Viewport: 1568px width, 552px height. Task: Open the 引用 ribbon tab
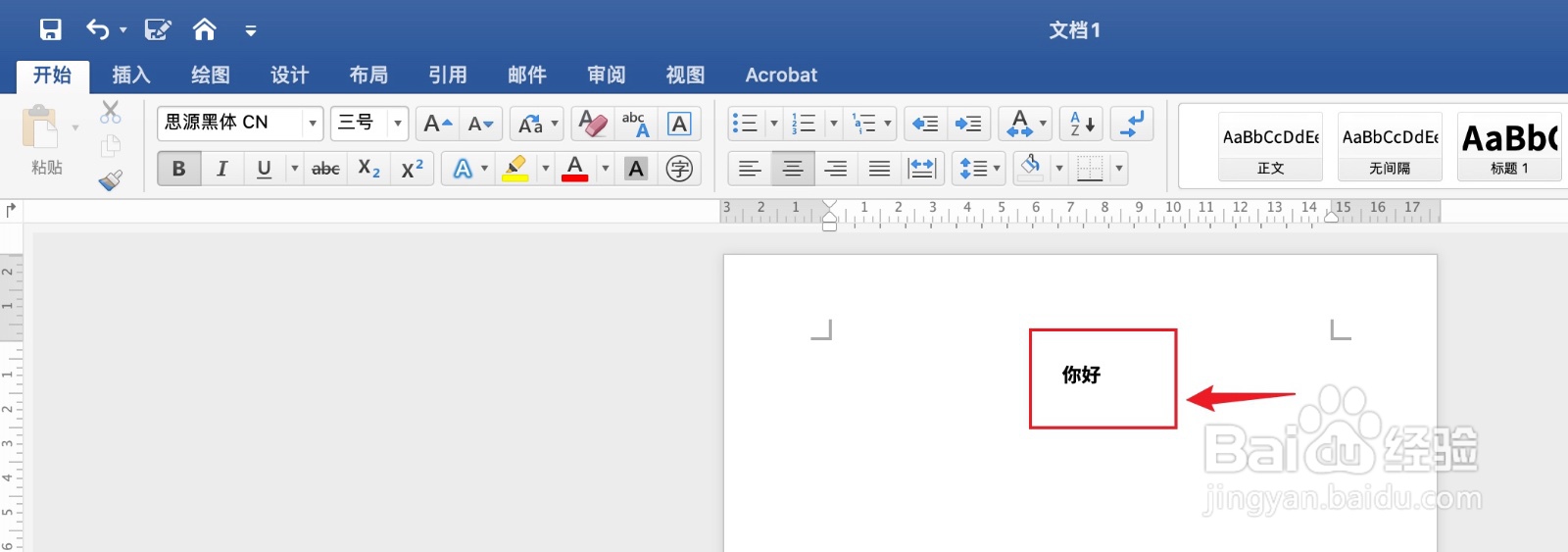pos(448,75)
